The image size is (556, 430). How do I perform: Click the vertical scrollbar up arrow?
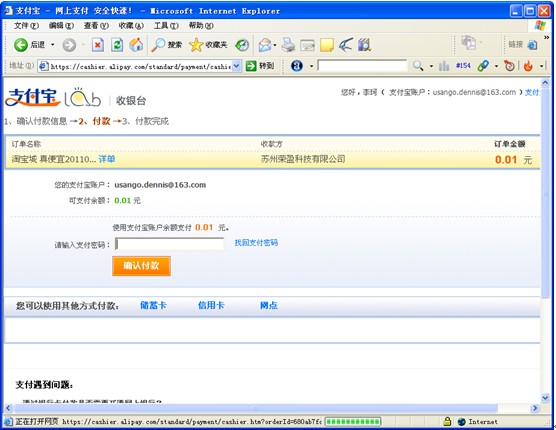(545, 83)
